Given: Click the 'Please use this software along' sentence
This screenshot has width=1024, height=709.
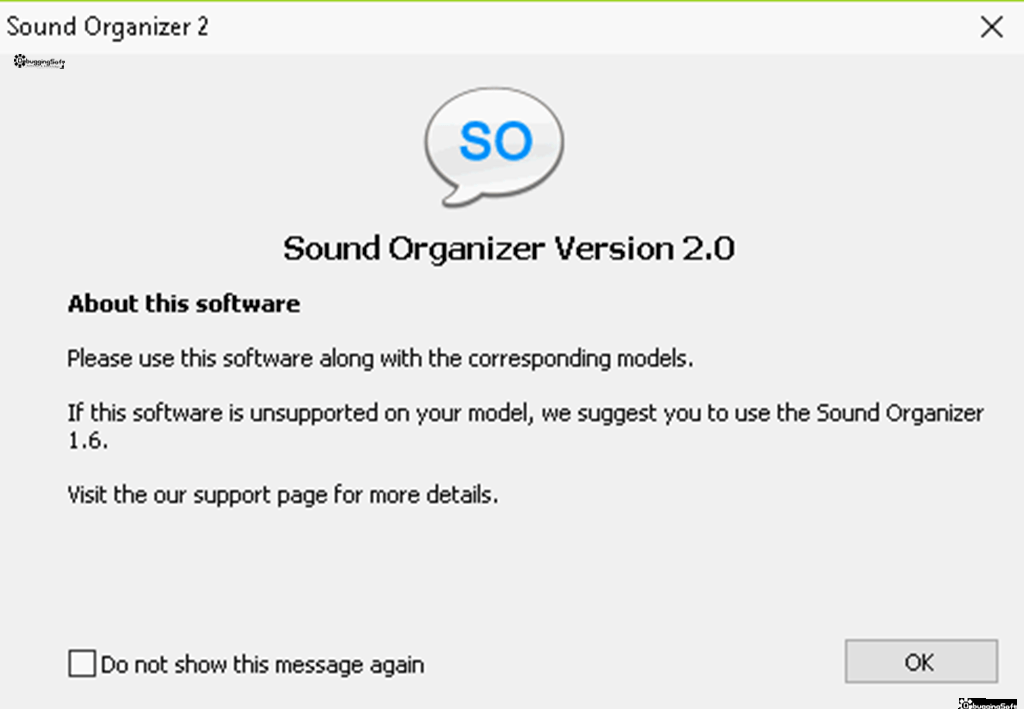Looking at the screenshot, I should [x=380, y=358].
